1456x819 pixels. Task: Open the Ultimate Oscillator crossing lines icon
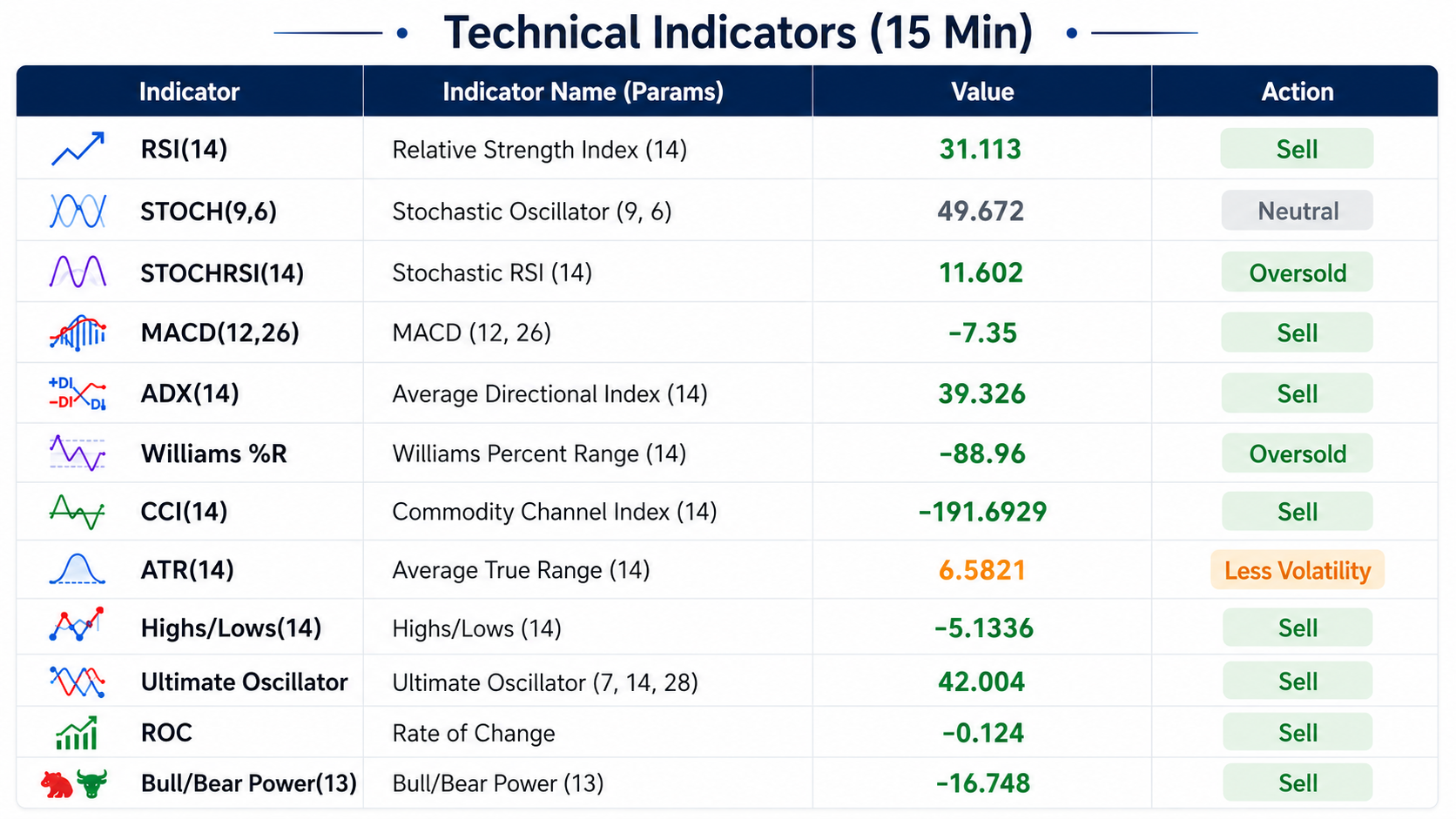(x=78, y=681)
